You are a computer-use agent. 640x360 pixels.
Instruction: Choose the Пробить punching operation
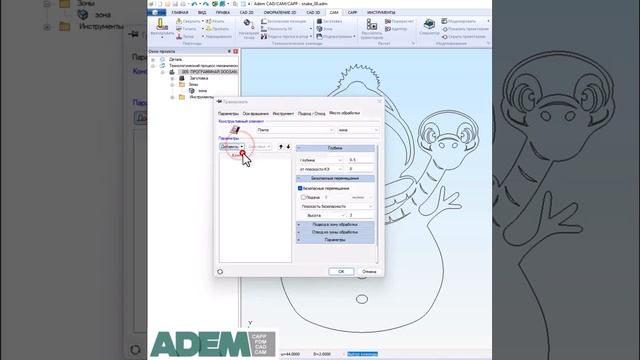pos(218,29)
